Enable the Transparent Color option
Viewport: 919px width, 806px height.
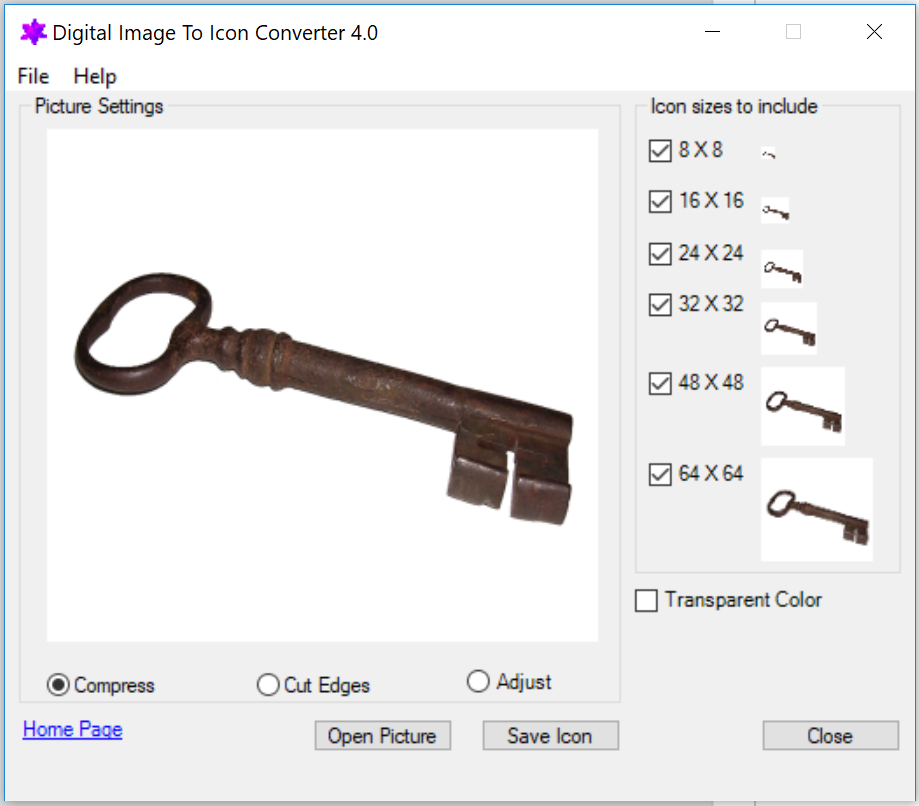(646, 600)
